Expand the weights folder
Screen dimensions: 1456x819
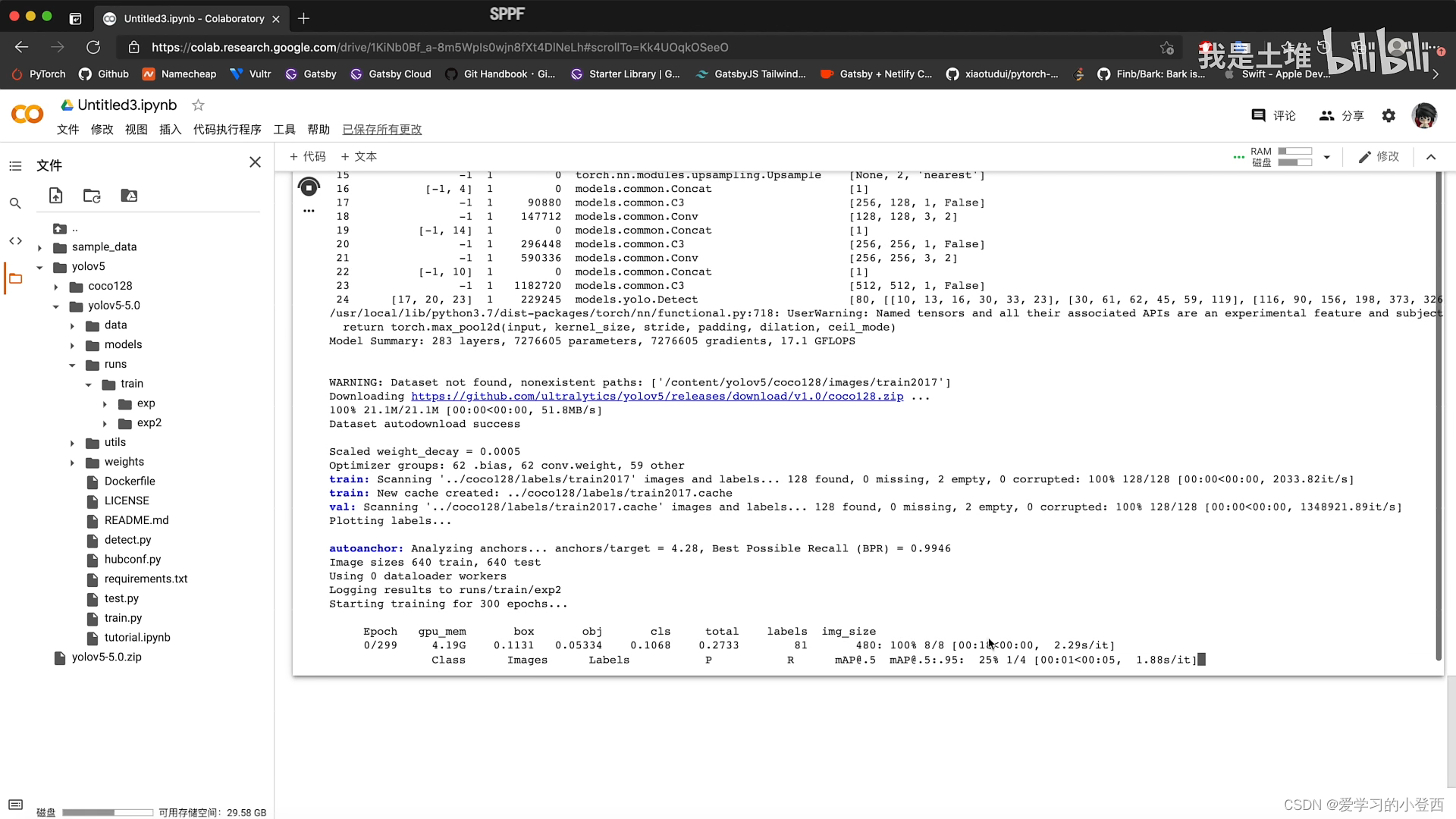click(73, 463)
